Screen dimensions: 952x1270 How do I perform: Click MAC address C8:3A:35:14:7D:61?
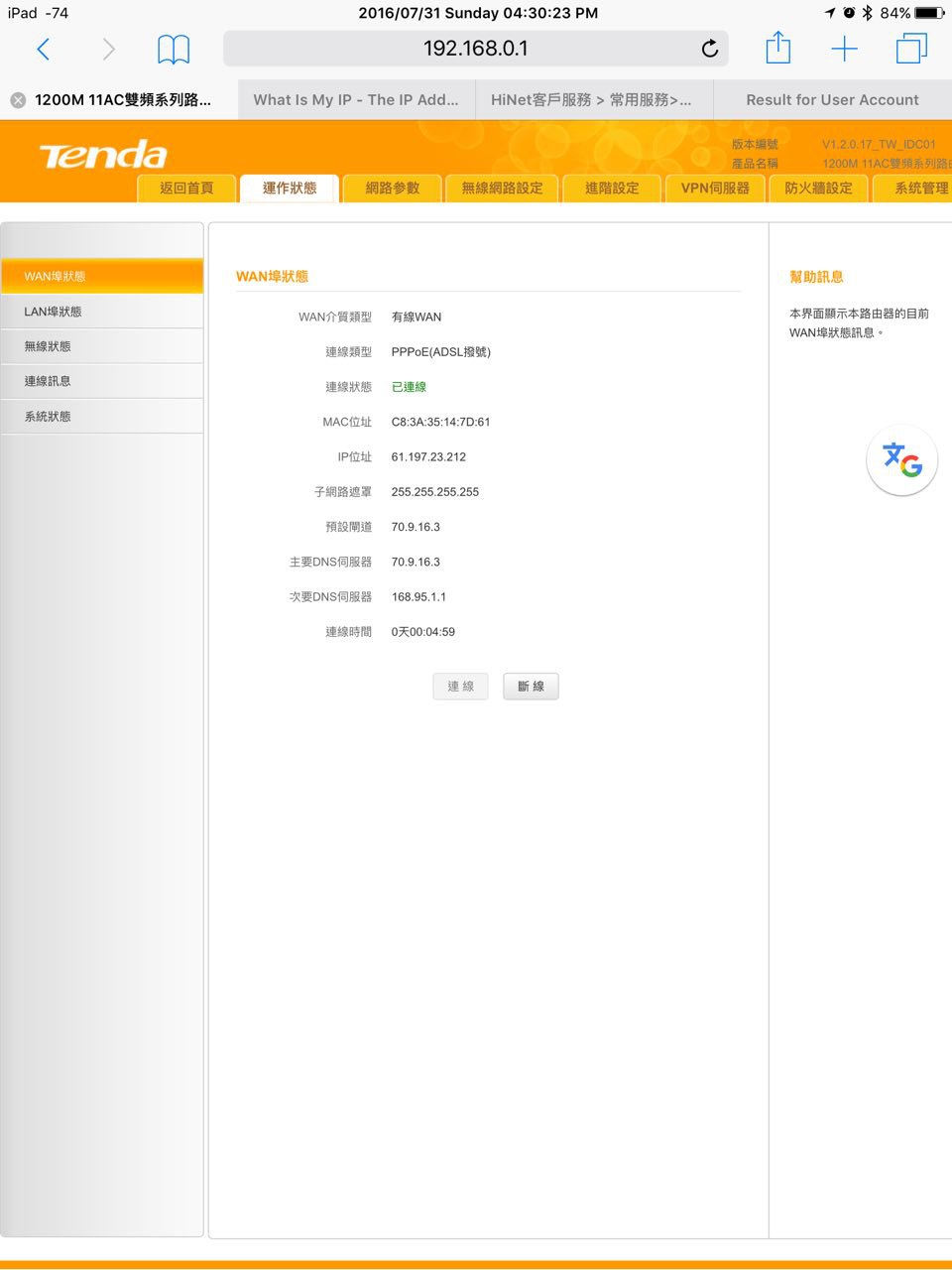[440, 422]
